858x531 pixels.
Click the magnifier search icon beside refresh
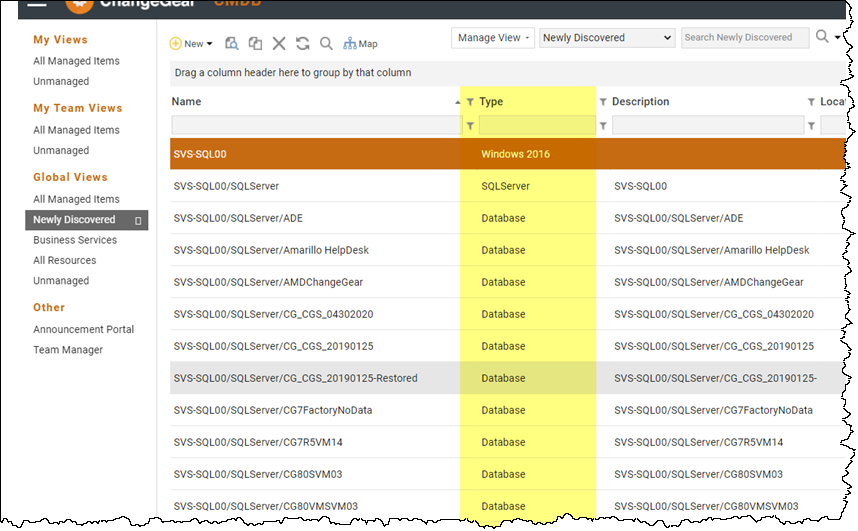pos(326,43)
